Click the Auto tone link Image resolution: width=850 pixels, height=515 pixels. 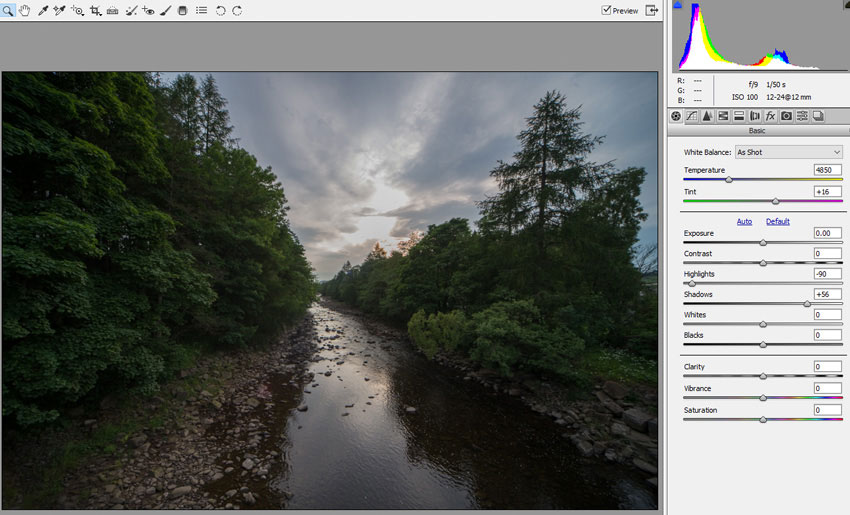pyautogui.click(x=744, y=221)
